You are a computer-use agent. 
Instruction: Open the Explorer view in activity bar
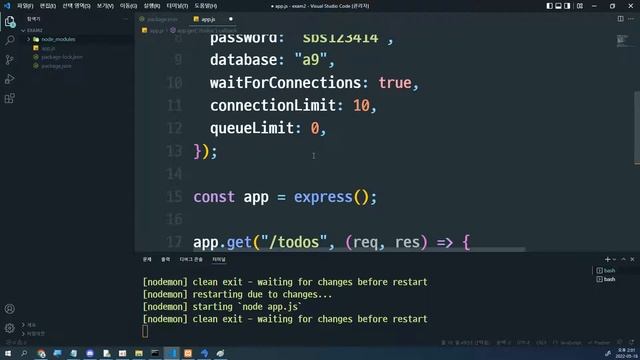[10, 21]
